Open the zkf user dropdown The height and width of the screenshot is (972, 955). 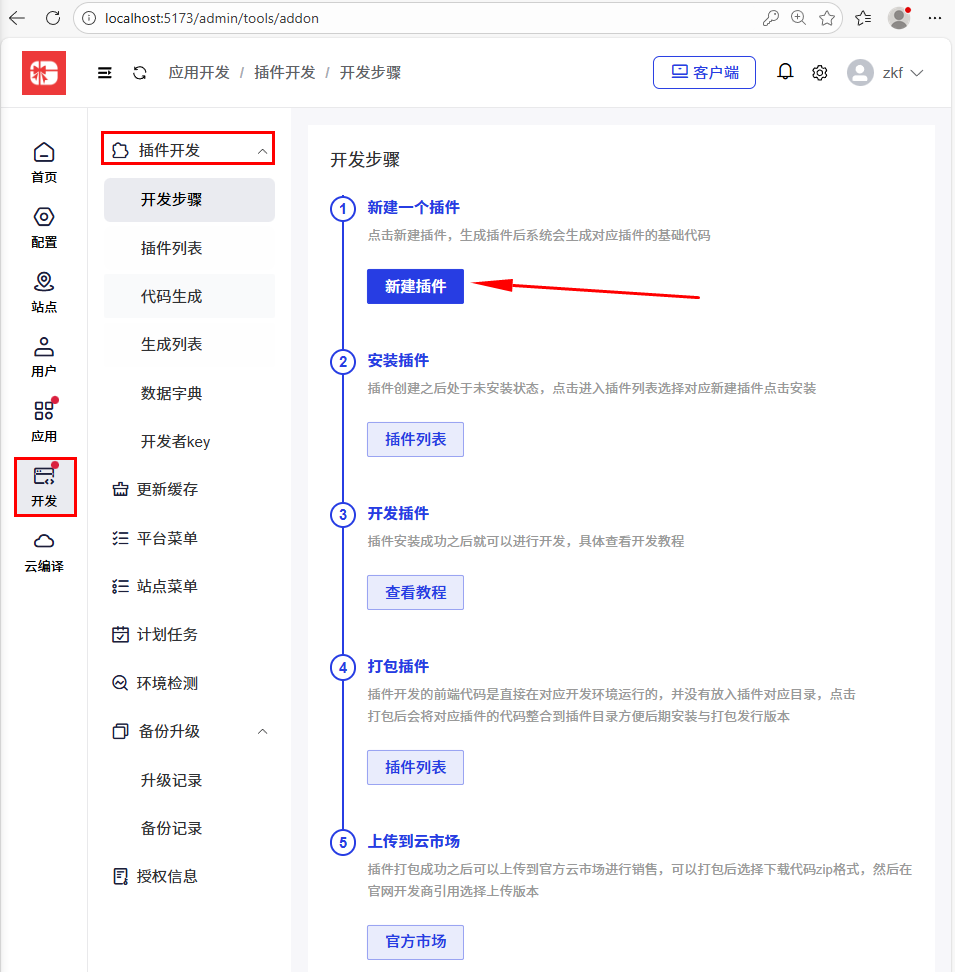coord(885,73)
